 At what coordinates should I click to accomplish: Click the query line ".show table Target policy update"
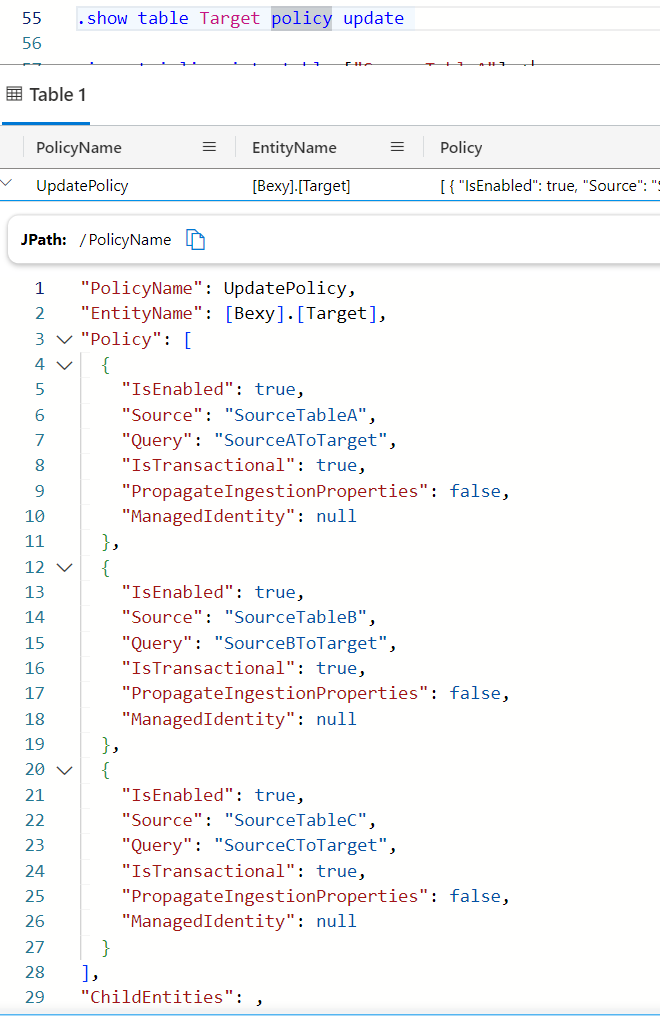pyautogui.click(x=240, y=18)
